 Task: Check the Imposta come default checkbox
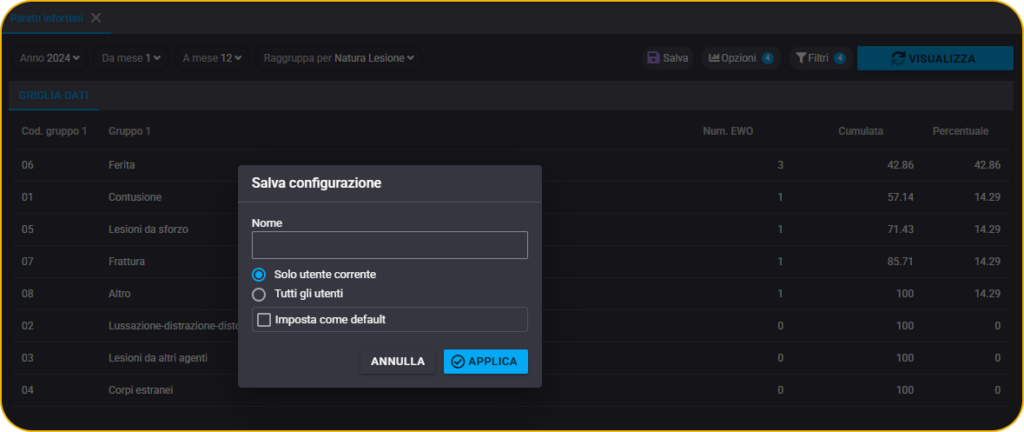click(x=264, y=320)
